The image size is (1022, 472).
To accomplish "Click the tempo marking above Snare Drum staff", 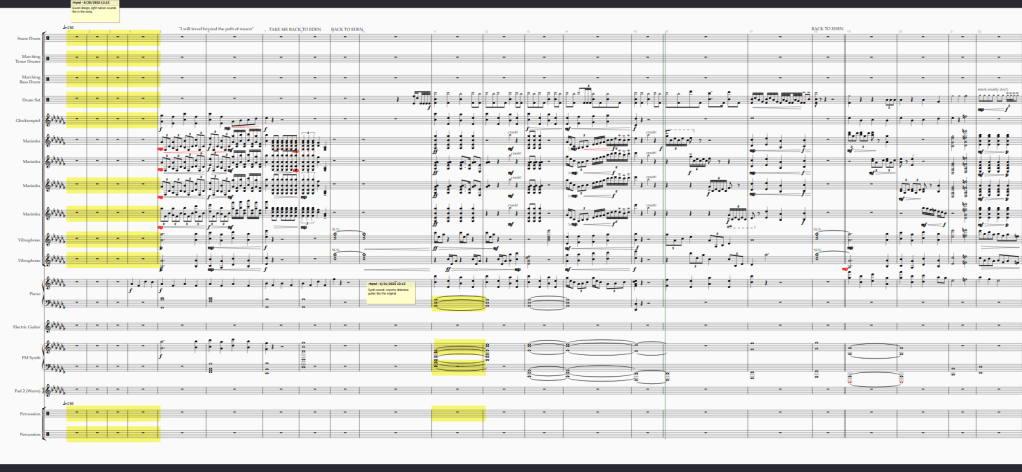I will click(x=68, y=27).
